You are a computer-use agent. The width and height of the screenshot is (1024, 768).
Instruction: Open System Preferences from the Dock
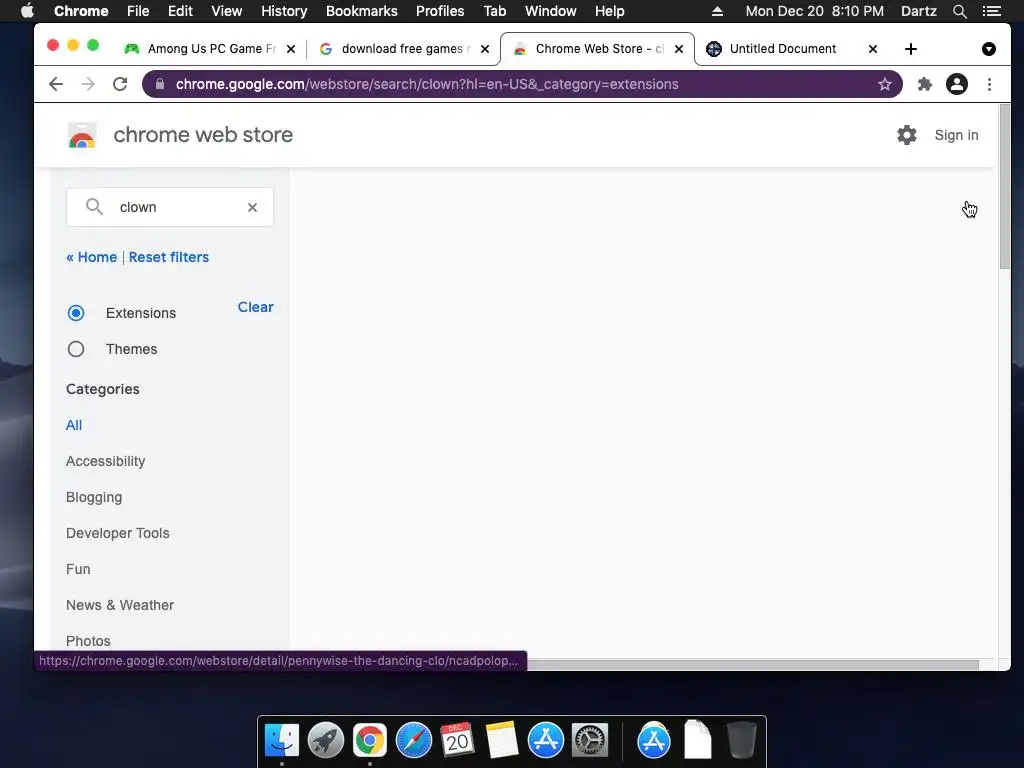(590, 741)
